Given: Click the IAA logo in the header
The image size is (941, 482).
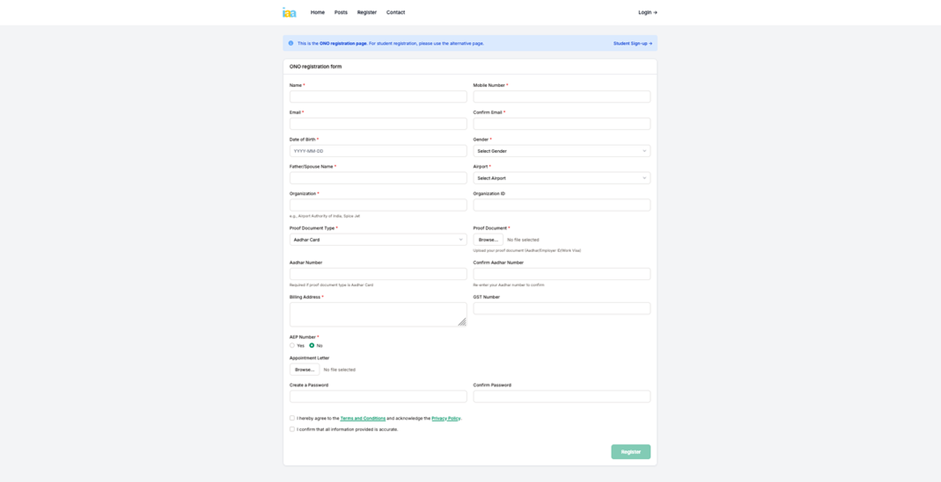Looking at the screenshot, I should click(x=289, y=12).
